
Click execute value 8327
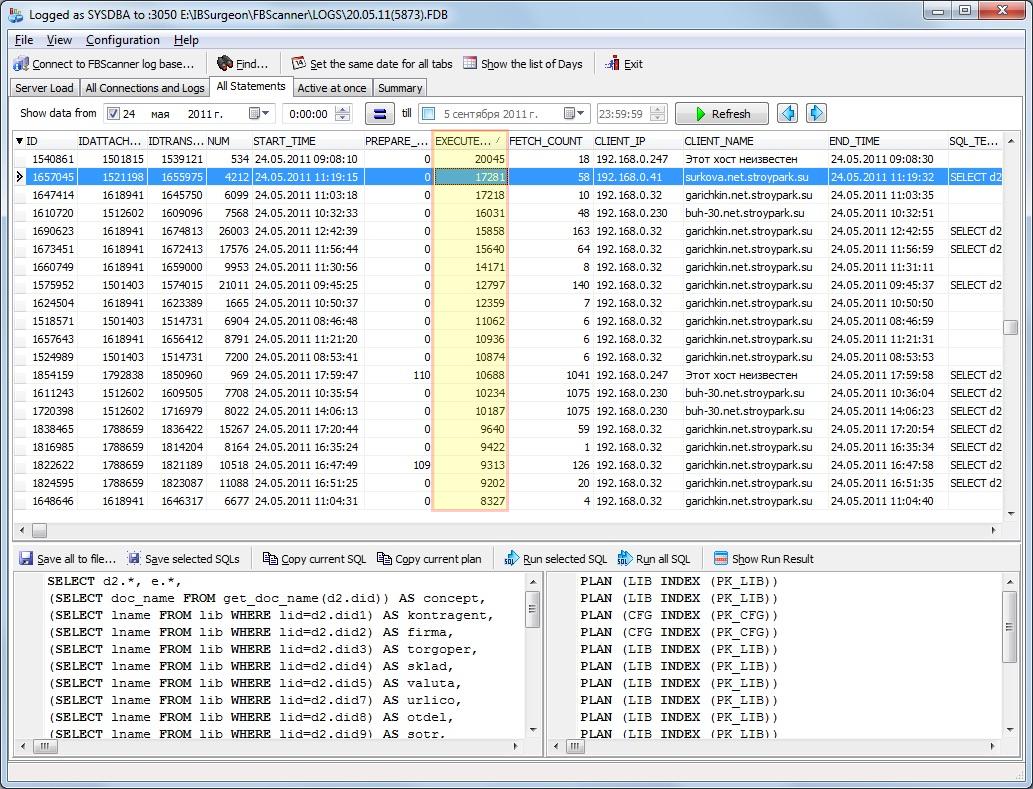coord(492,501)
